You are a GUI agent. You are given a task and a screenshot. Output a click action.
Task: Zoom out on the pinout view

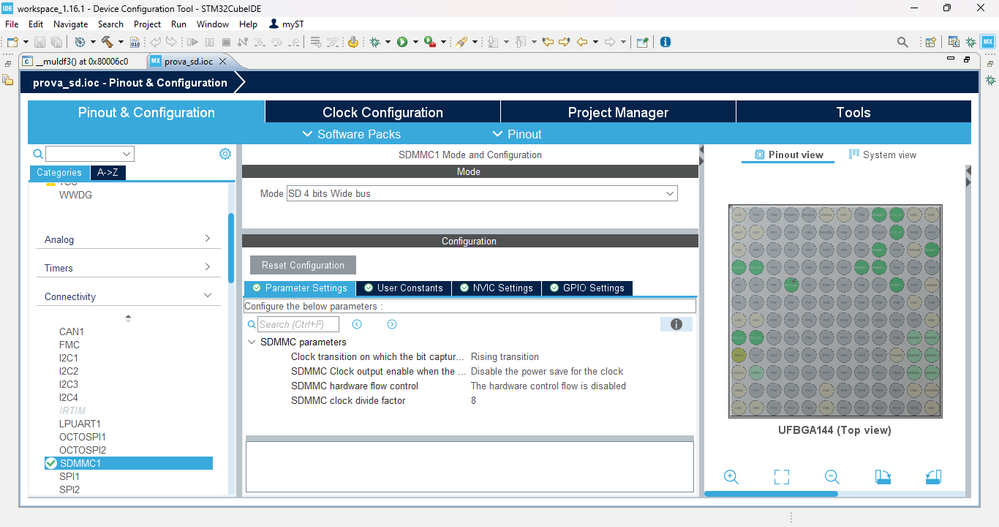click(831, 477)
